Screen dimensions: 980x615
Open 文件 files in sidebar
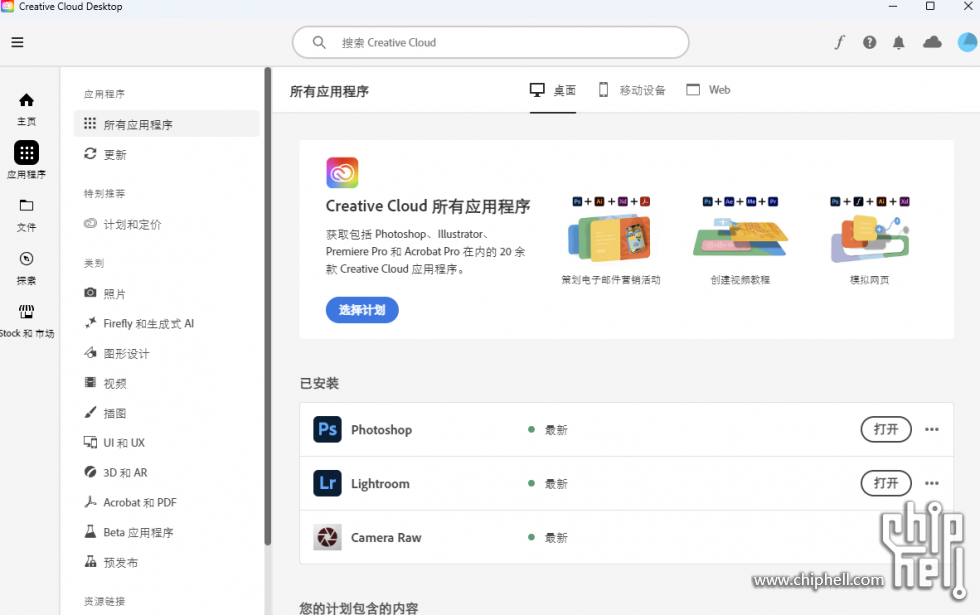(26, 215)
